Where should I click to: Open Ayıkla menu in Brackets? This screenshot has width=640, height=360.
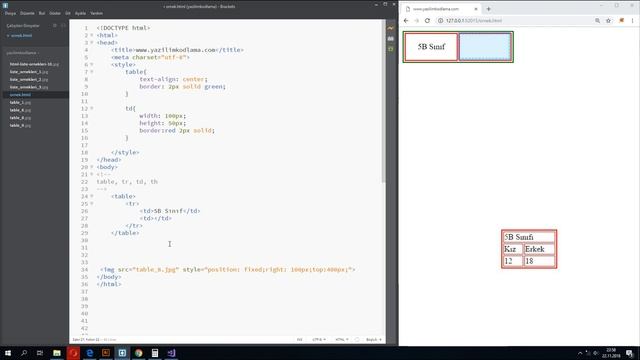(80, 13)
